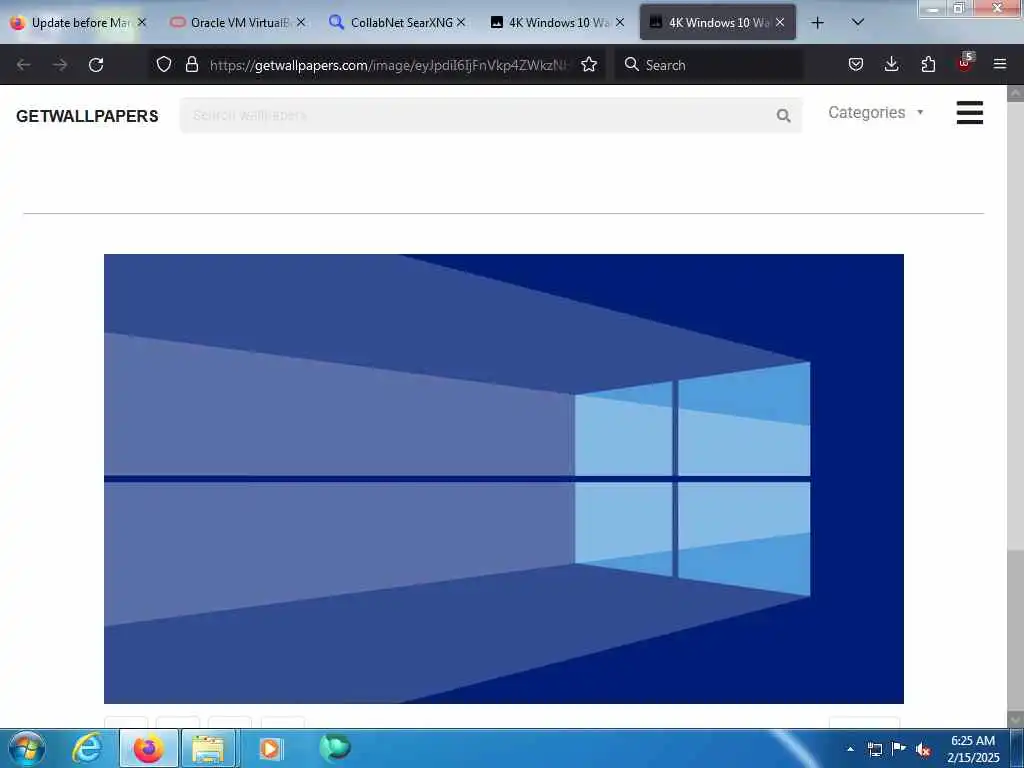Open the uBlock extension badge icon

(x=965, y=63)
